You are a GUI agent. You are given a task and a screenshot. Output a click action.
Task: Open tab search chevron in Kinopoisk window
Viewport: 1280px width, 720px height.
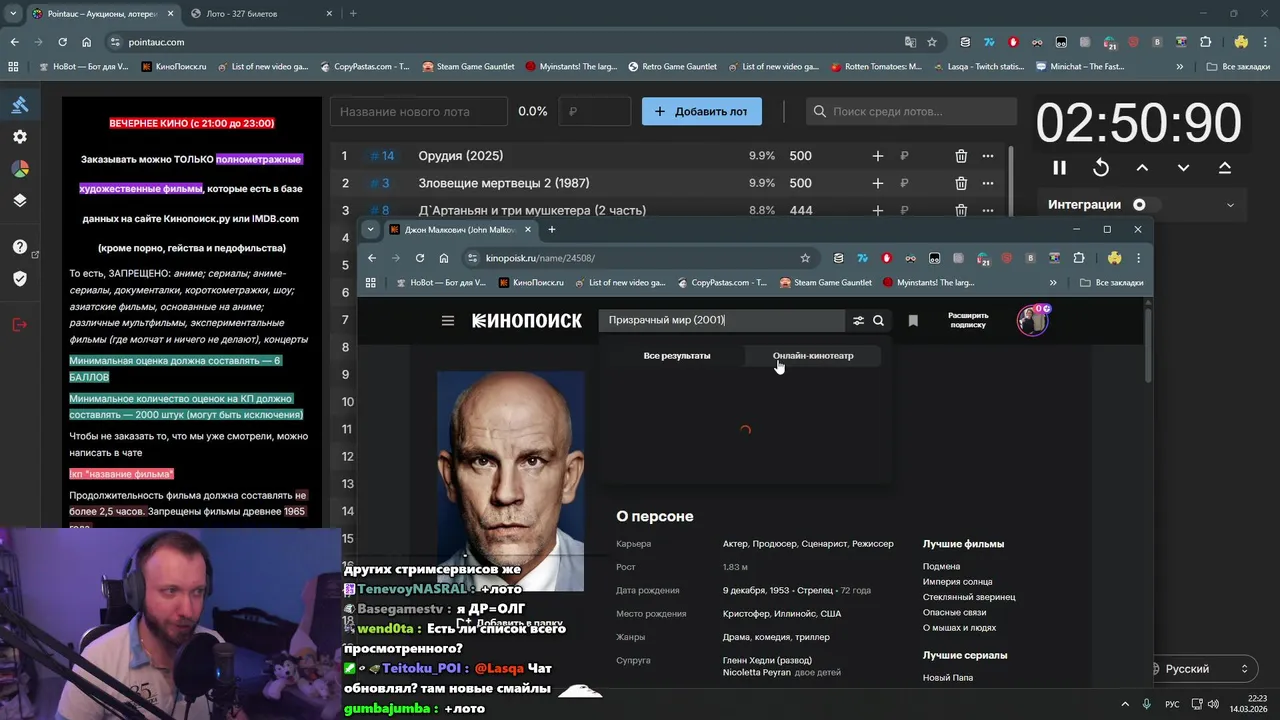click(370, 229)
